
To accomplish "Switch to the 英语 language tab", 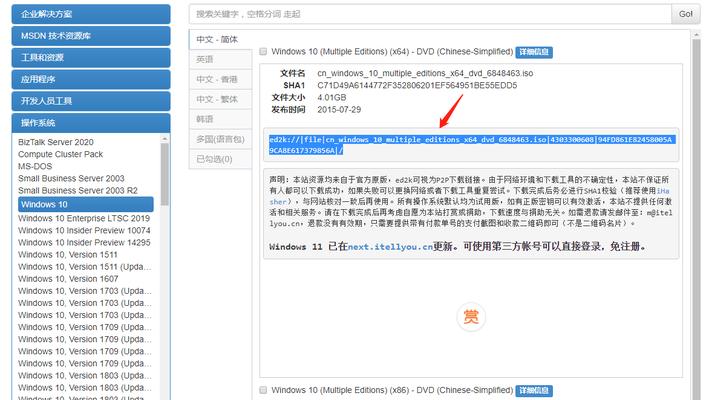I will [220, 59].
